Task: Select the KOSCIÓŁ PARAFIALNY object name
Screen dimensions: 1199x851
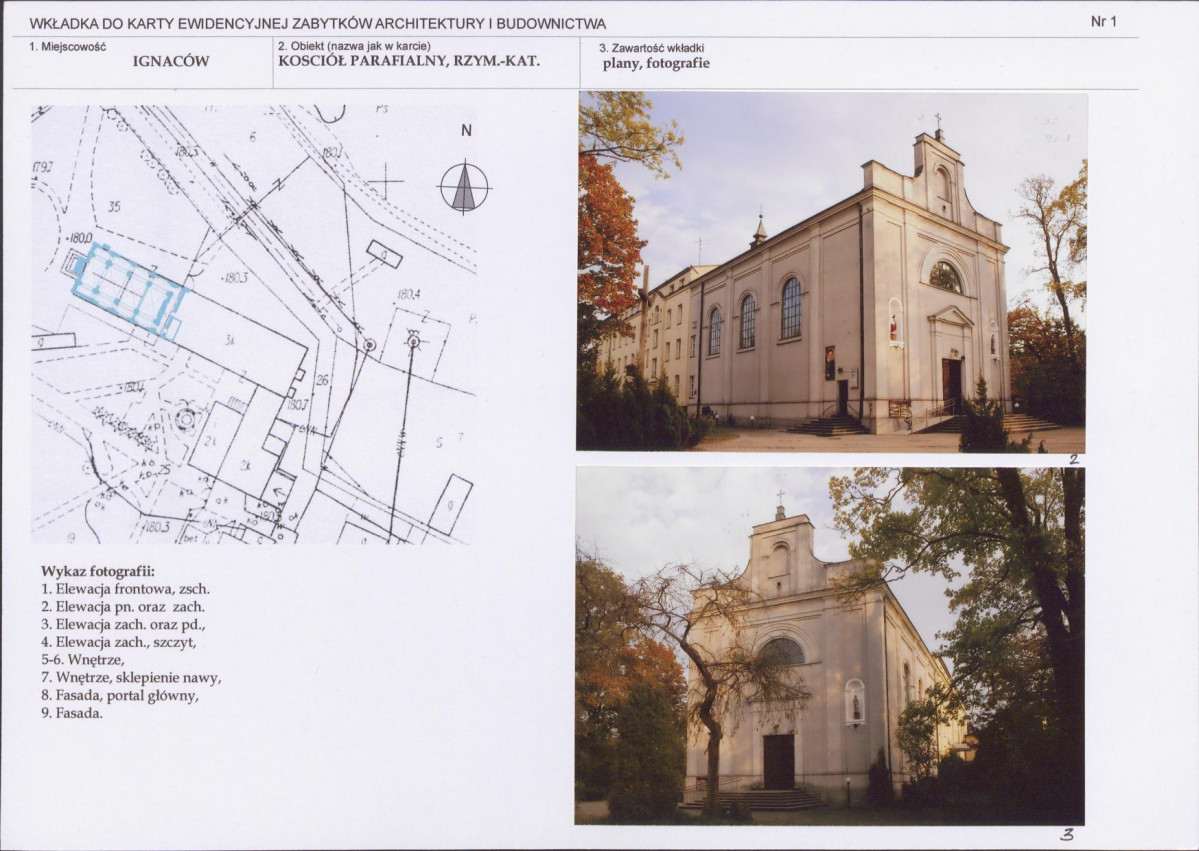Action: tap(409, 60)
